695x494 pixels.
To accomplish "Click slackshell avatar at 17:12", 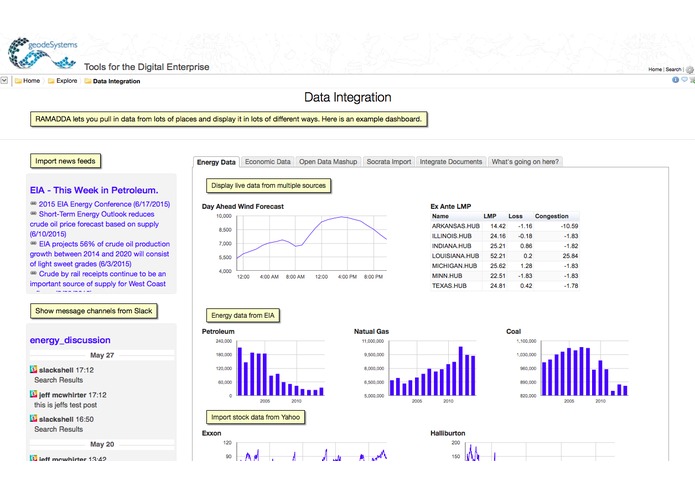I will tap(33, 369).
